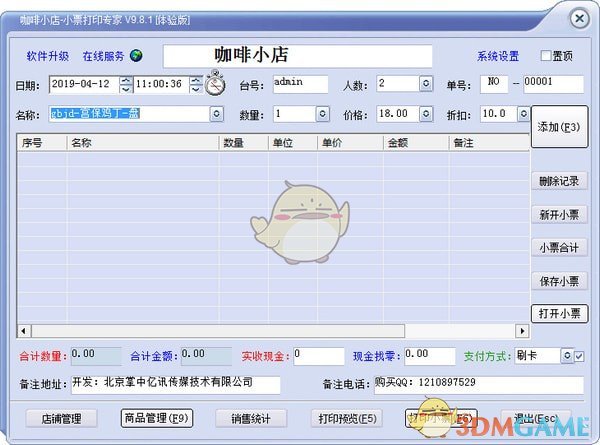Open 系统设置 system settings
The width and height of the screenshot is (600, 445).
[x=497, y=56]
